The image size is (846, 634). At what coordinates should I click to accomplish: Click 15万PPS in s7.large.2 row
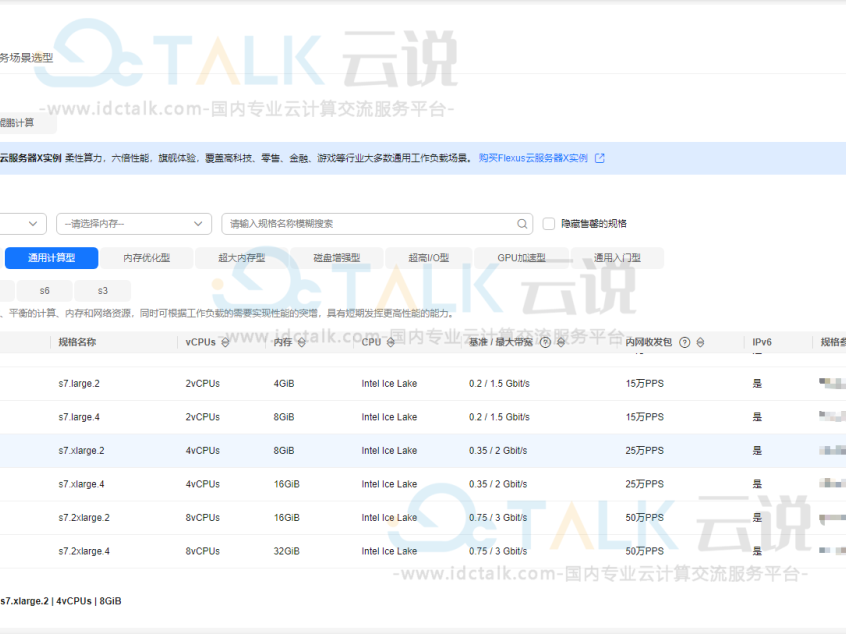645,384
